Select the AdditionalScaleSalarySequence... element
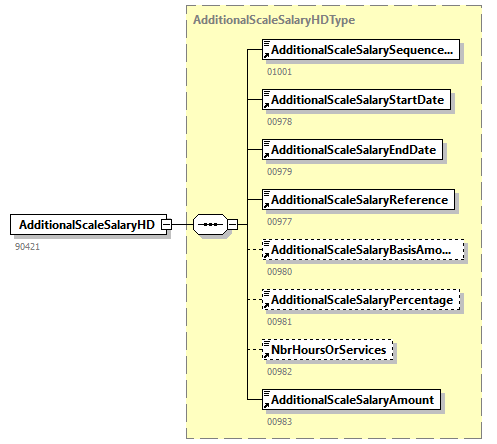 (x=361, y=50)
